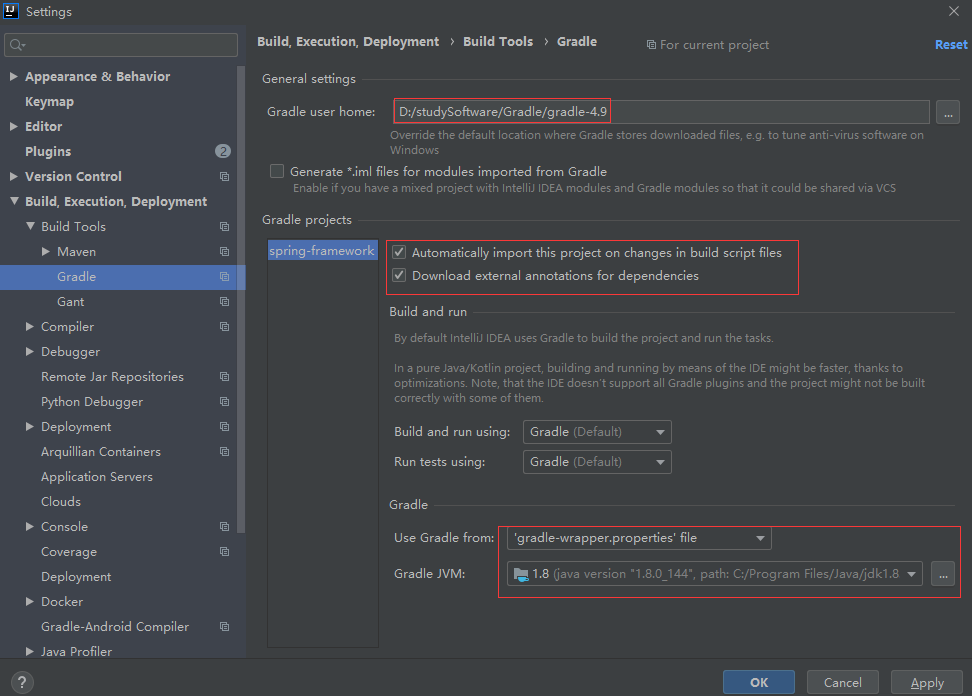Open the Build and run using dropdown
972x696 pixels.
tap(597, 432)
